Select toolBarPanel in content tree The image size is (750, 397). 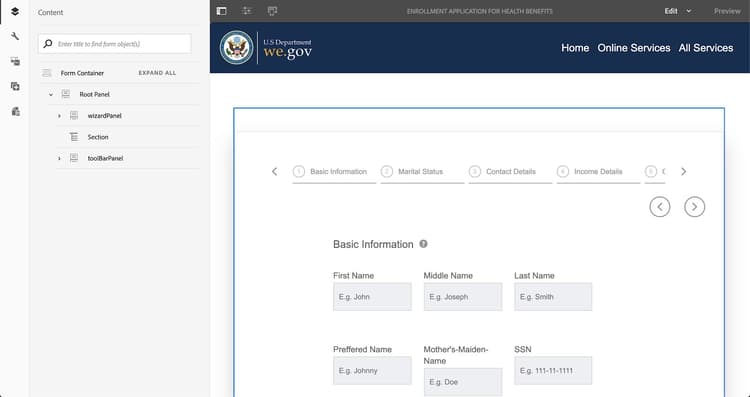pyautogui.click(x=105, y=158)
